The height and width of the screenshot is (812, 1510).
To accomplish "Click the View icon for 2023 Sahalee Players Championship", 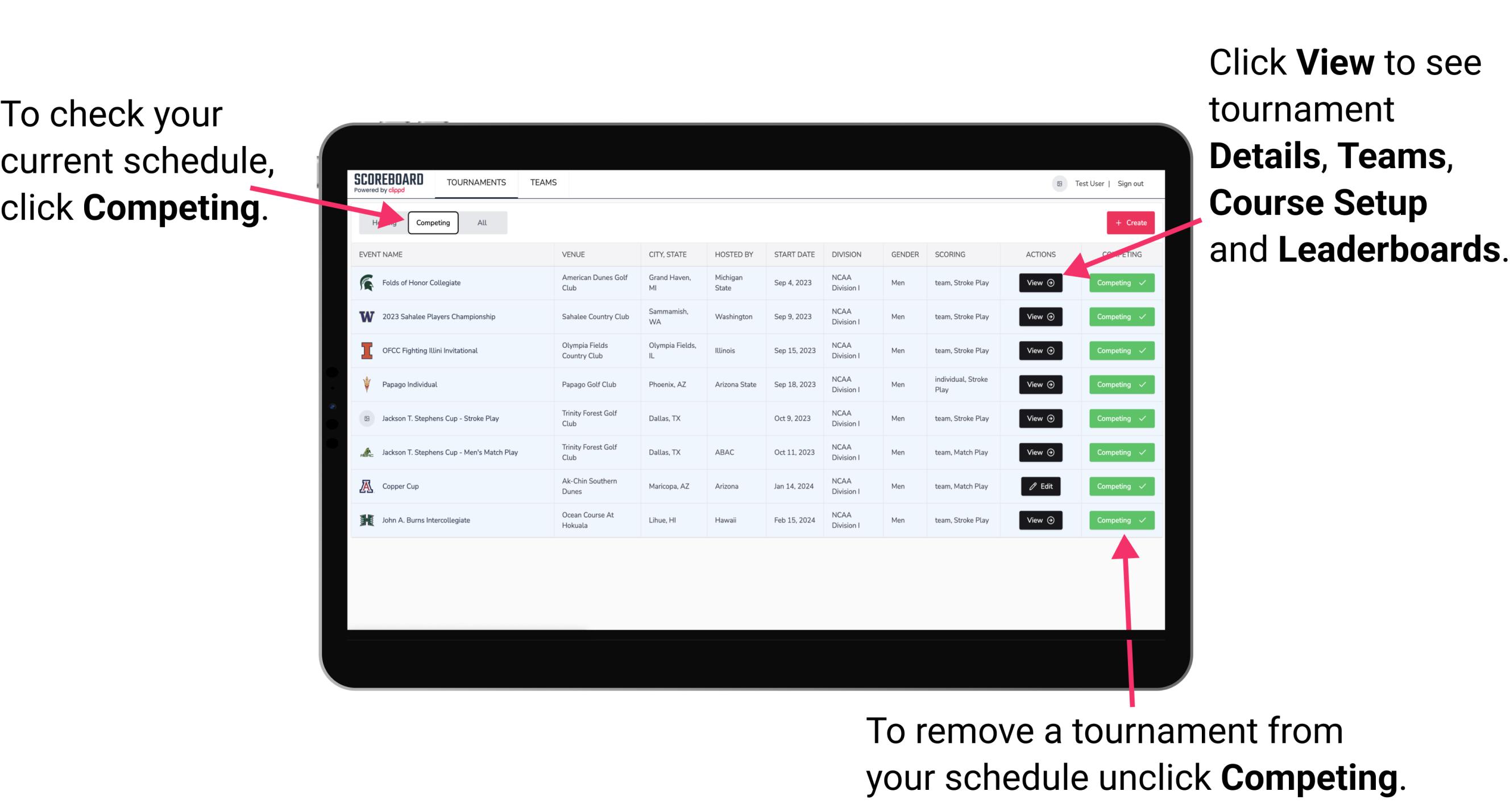I will point(1039,316).
